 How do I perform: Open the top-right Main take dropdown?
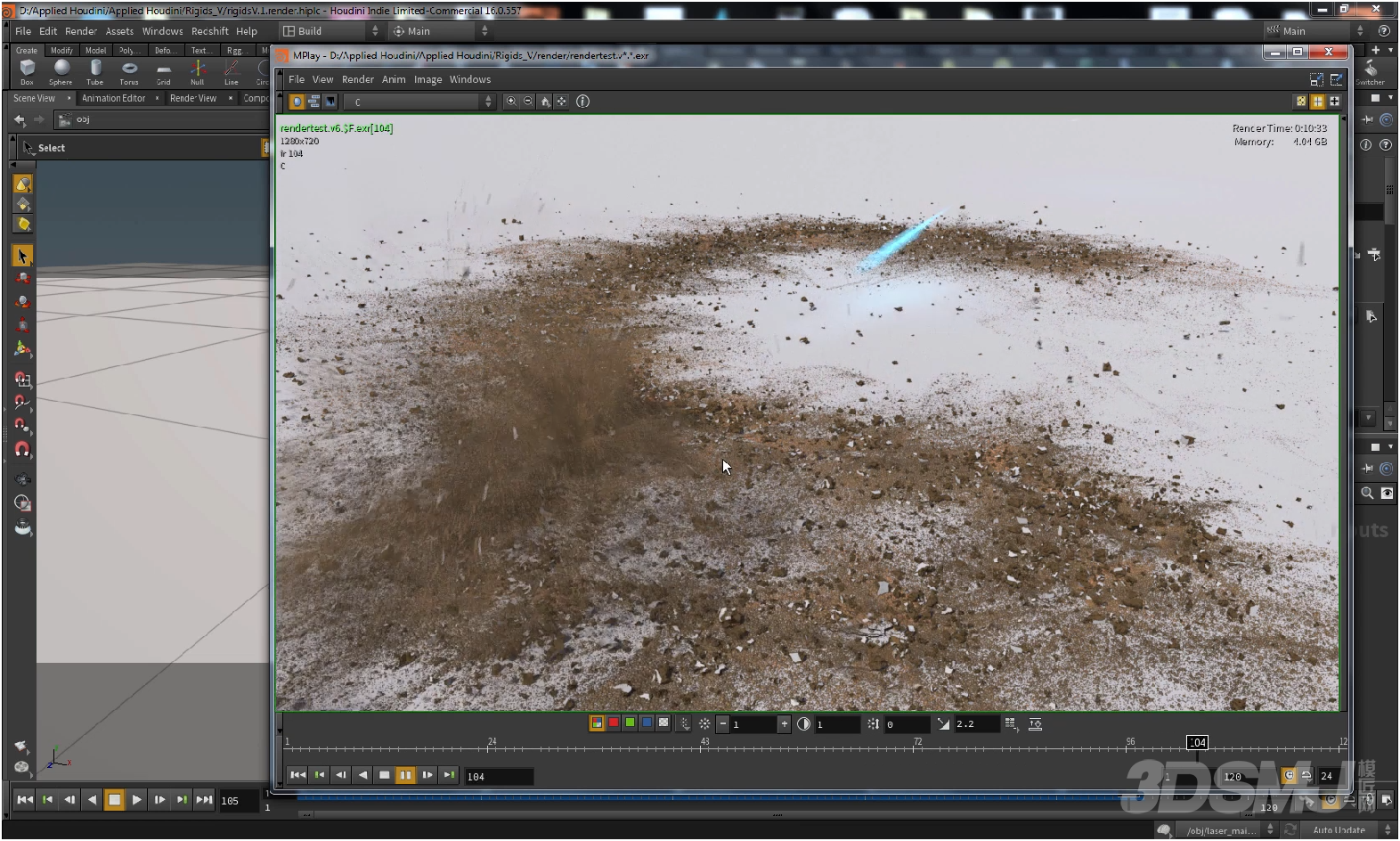[1315, 31]
